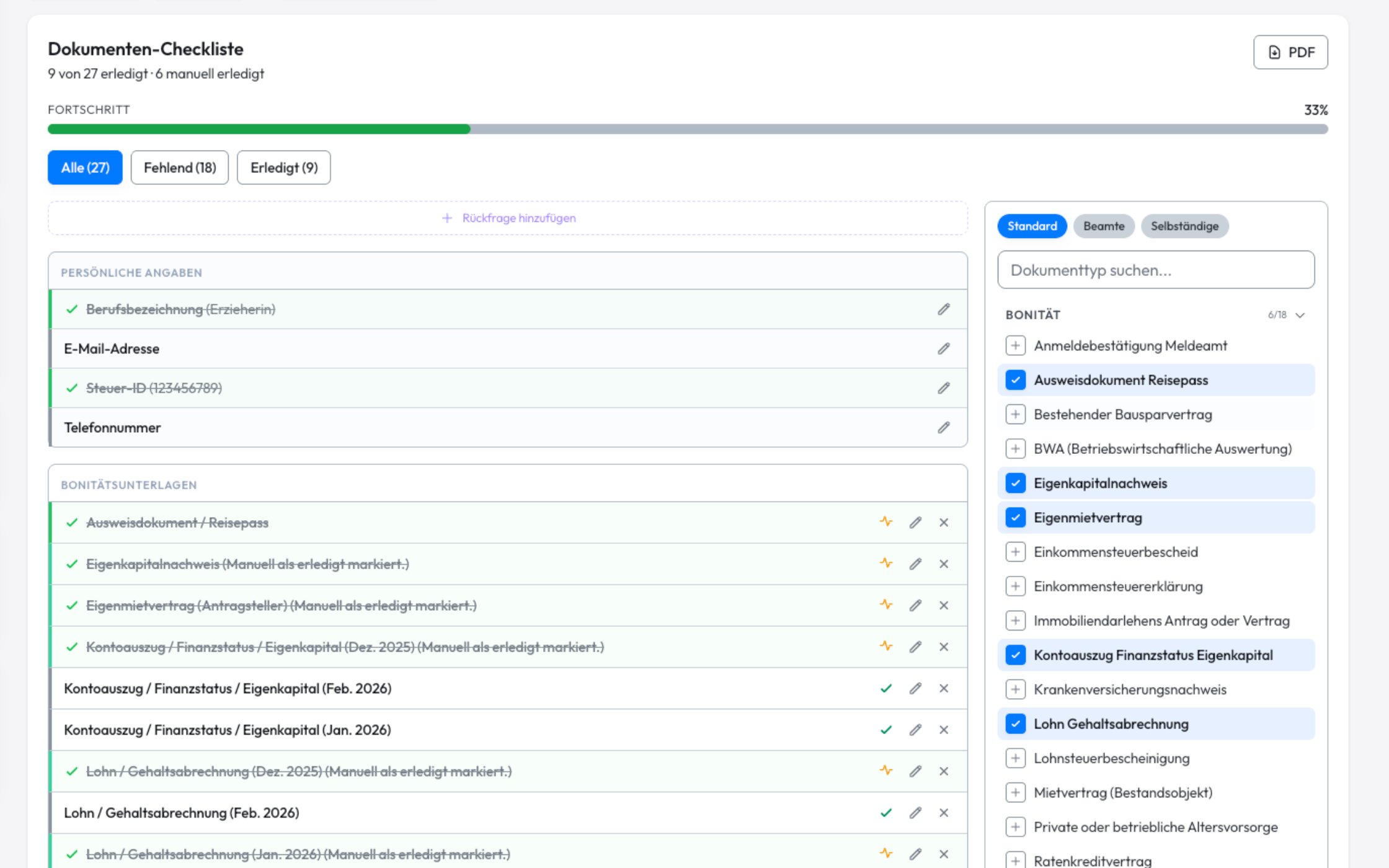Export the checklist as PDF

click(x=1290, y=52)
